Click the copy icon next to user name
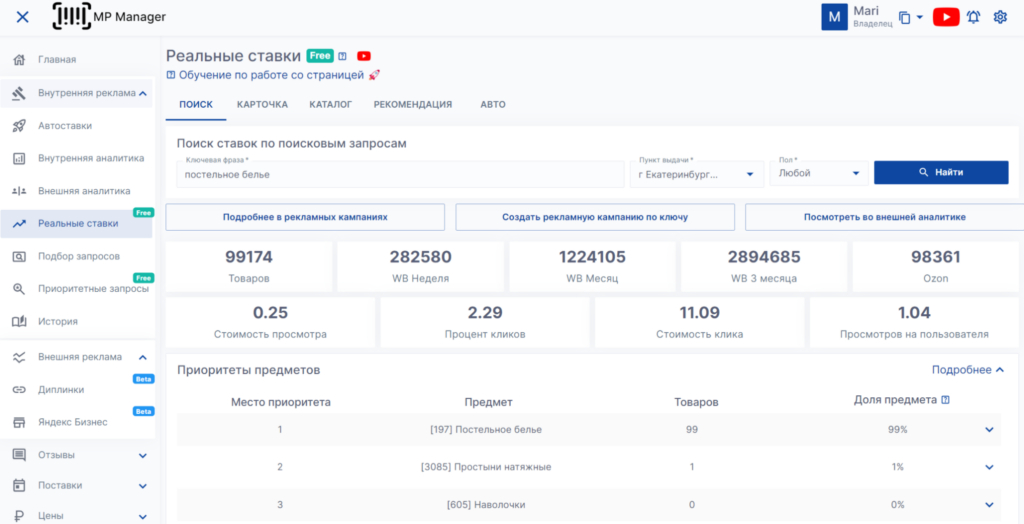Viewport: 1024px width, 524px height. coord(905,17)
